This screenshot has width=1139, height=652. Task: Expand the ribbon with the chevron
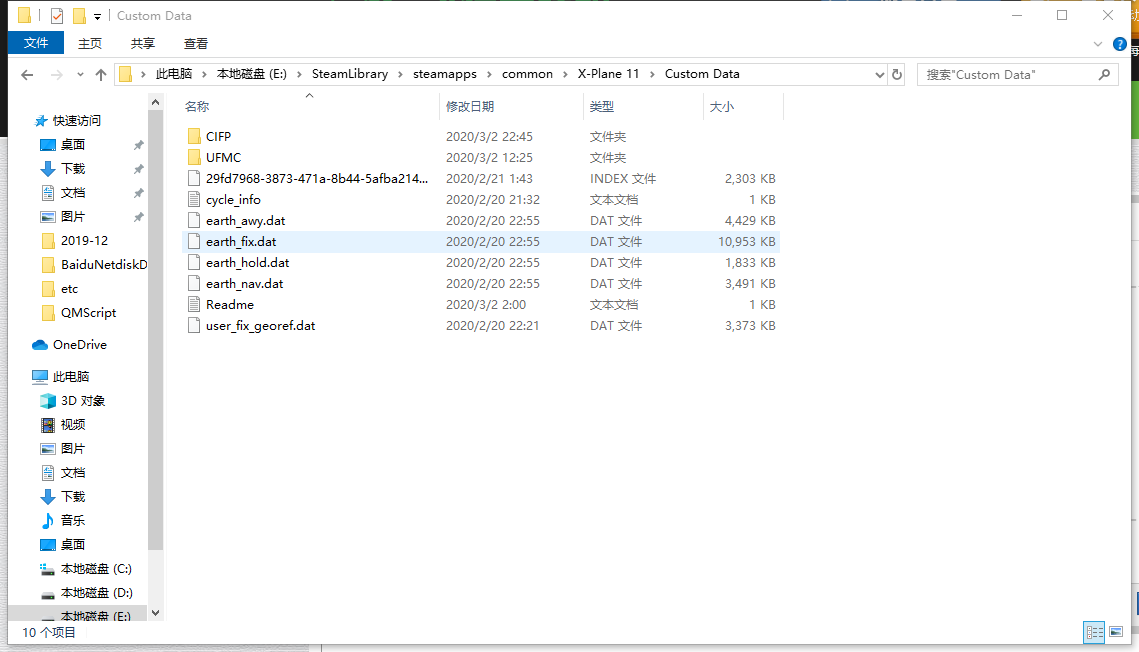[x=1098, y=44]
